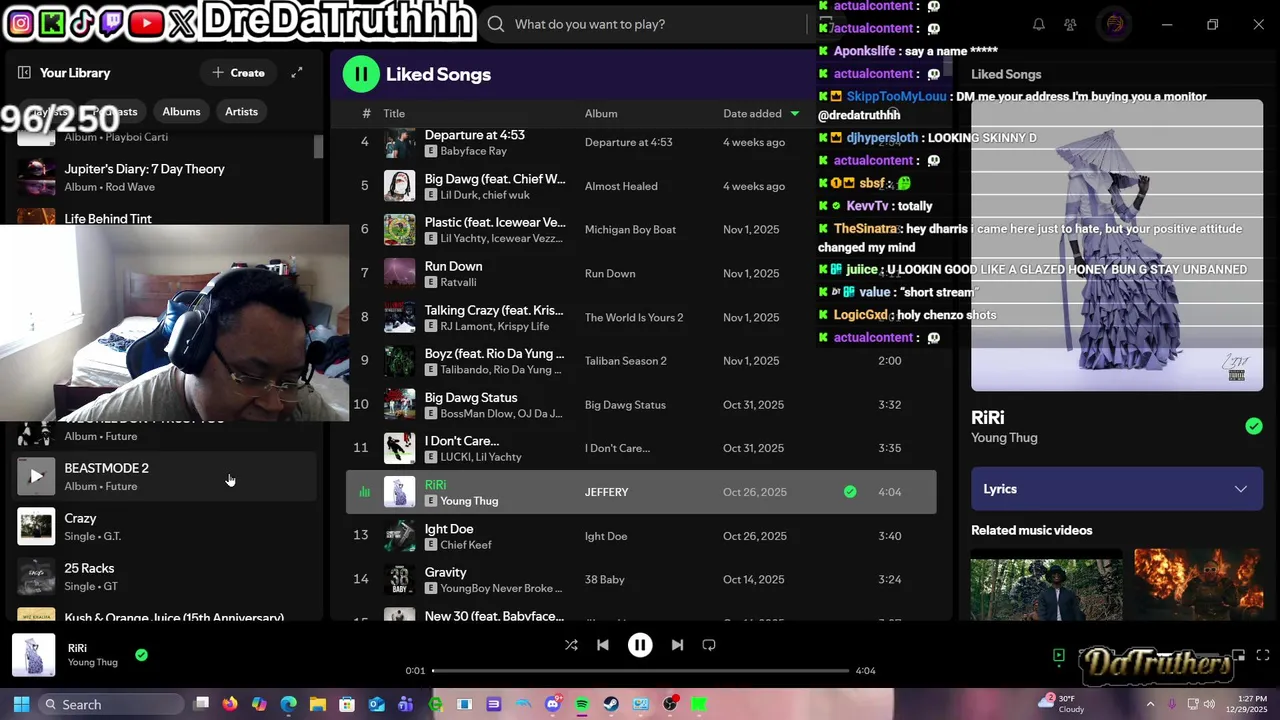
Task: Open full screen player view
Action: [1262, 656]
